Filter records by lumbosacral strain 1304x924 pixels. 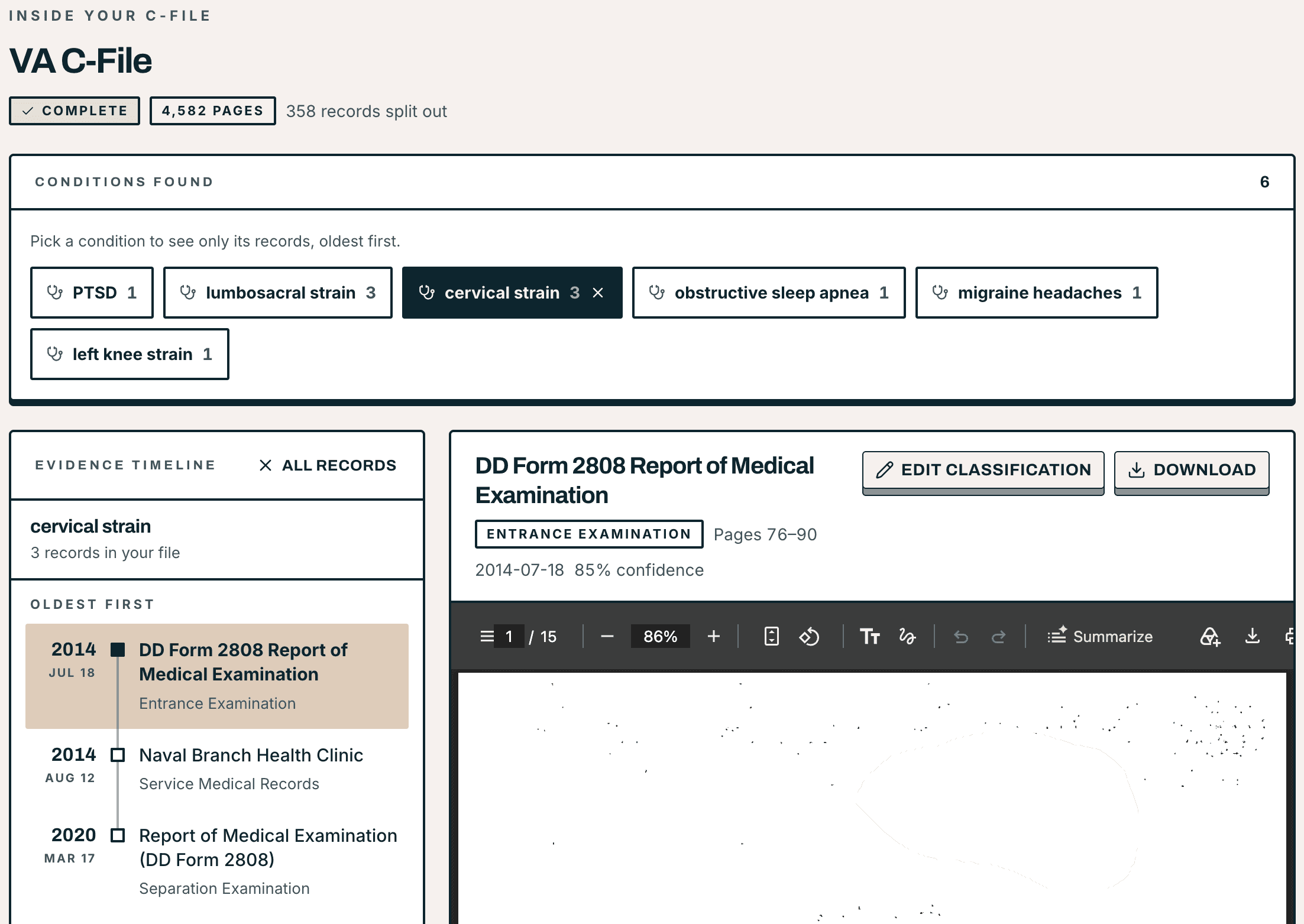tap(278, 293)
